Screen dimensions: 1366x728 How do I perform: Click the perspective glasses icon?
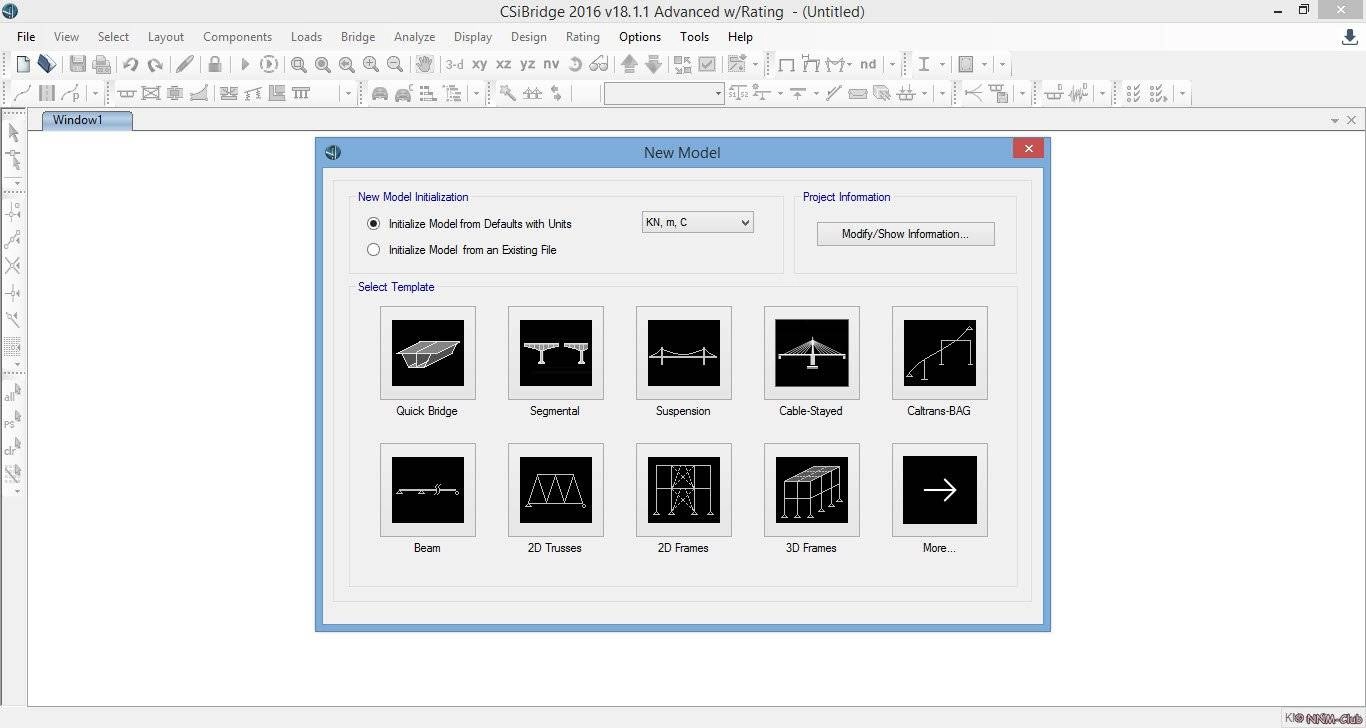pyautogui.click(x=599, y=64)
